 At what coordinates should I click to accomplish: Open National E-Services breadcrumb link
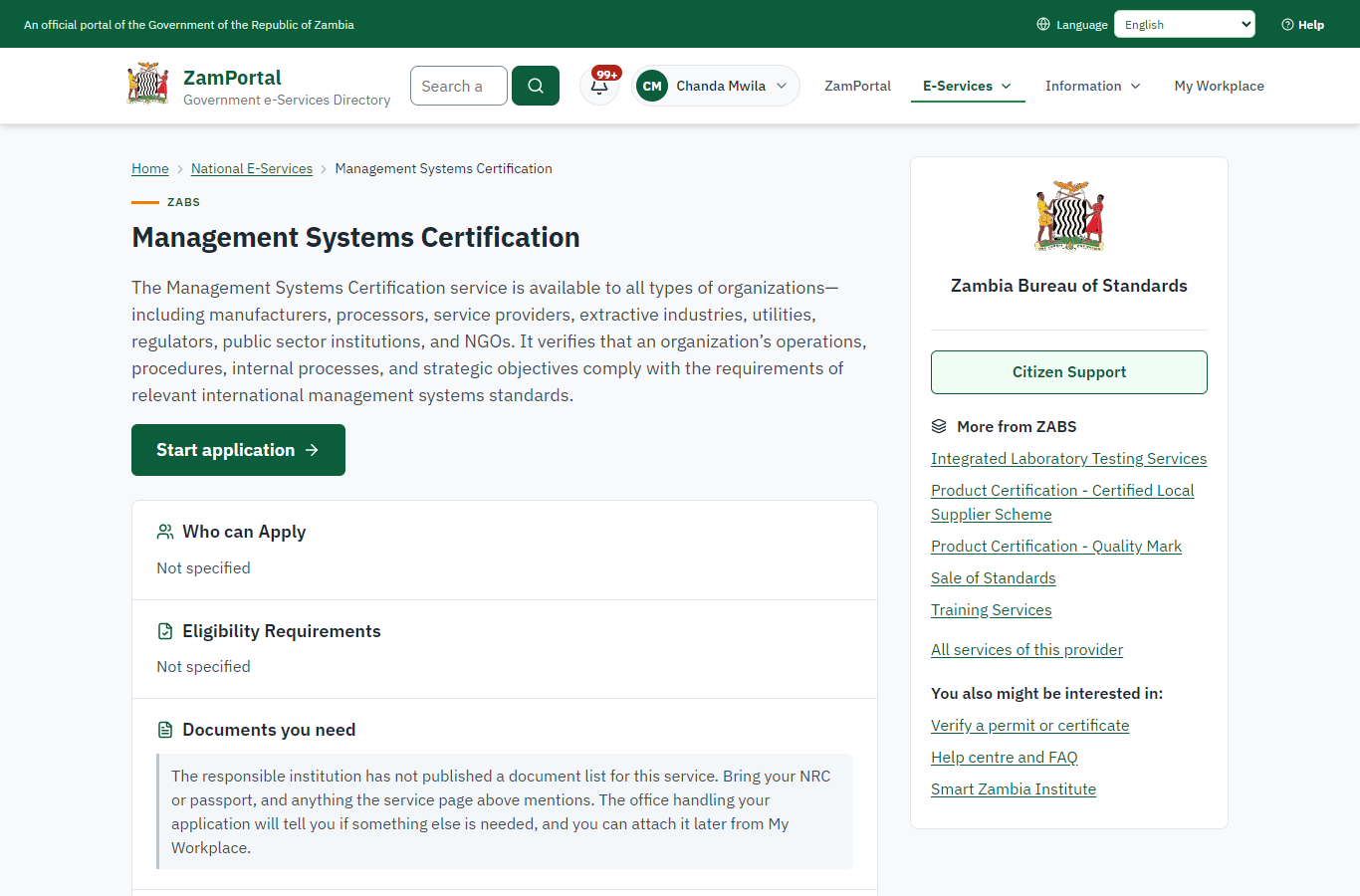tap(252, 168)
